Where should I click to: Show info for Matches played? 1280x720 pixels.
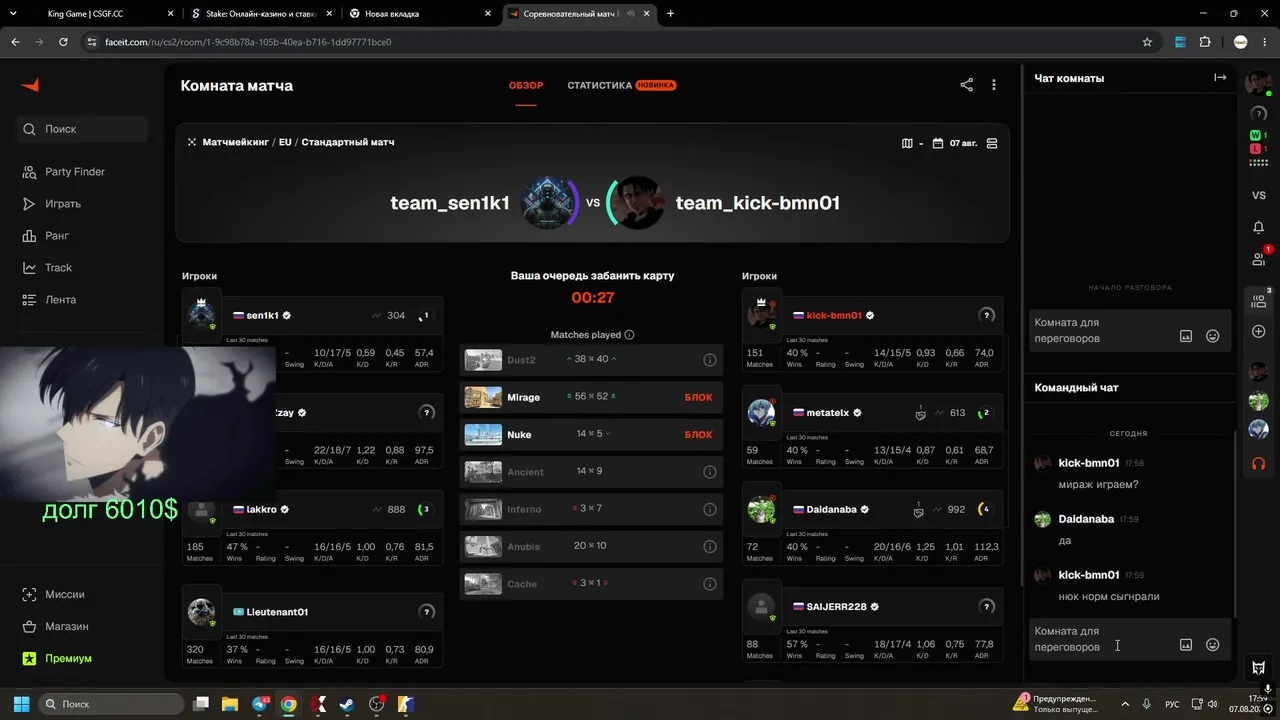(x=629, y=335)
